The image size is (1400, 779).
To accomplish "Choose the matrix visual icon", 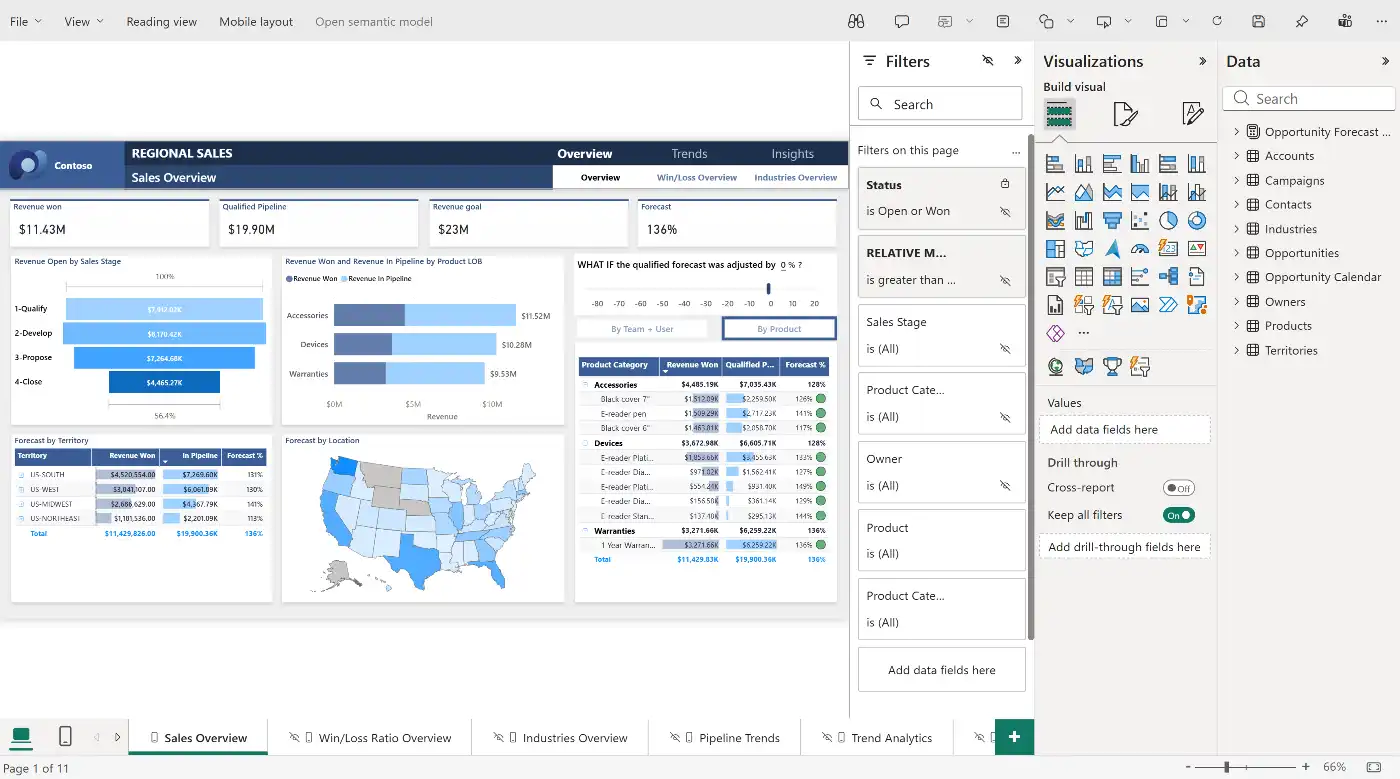I will 1111,277.
